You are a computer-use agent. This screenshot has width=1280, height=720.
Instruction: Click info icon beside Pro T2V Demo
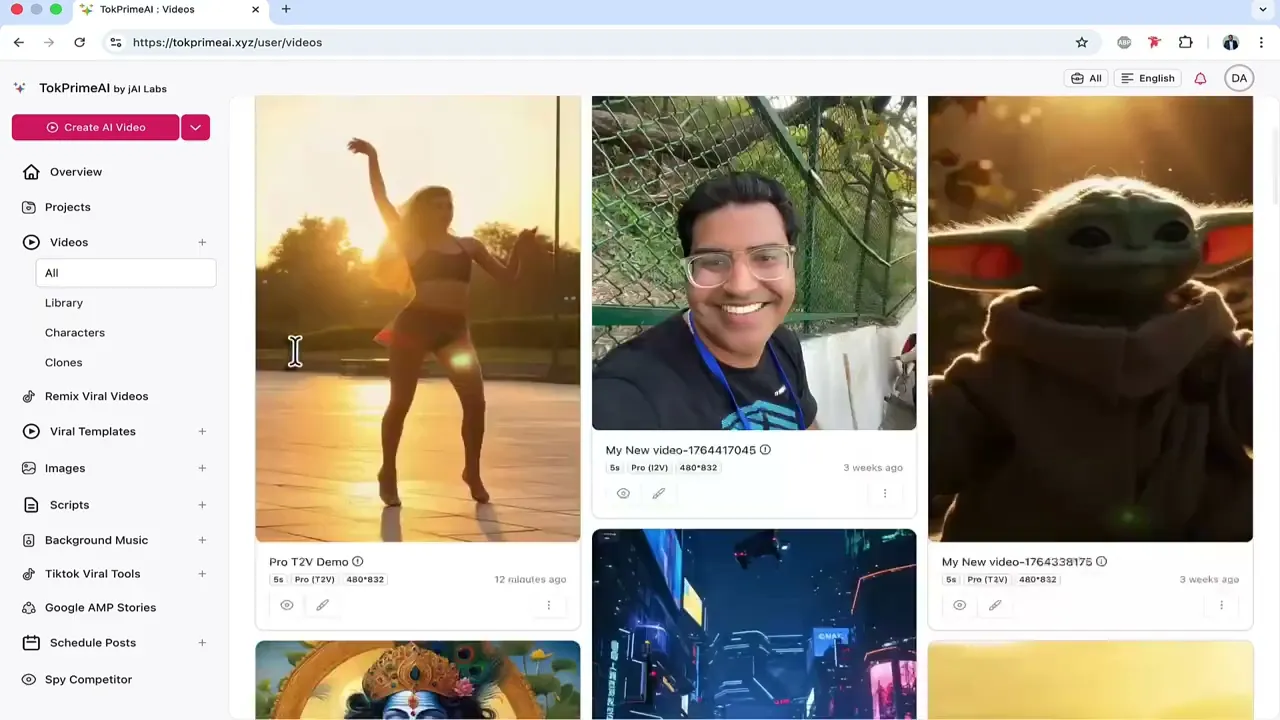[357, 562]
